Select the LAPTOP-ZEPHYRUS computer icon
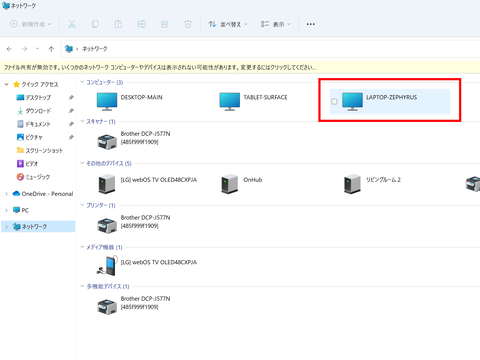Image resolution: width=480 pixels, height=360 pixels. coord(352,102)
